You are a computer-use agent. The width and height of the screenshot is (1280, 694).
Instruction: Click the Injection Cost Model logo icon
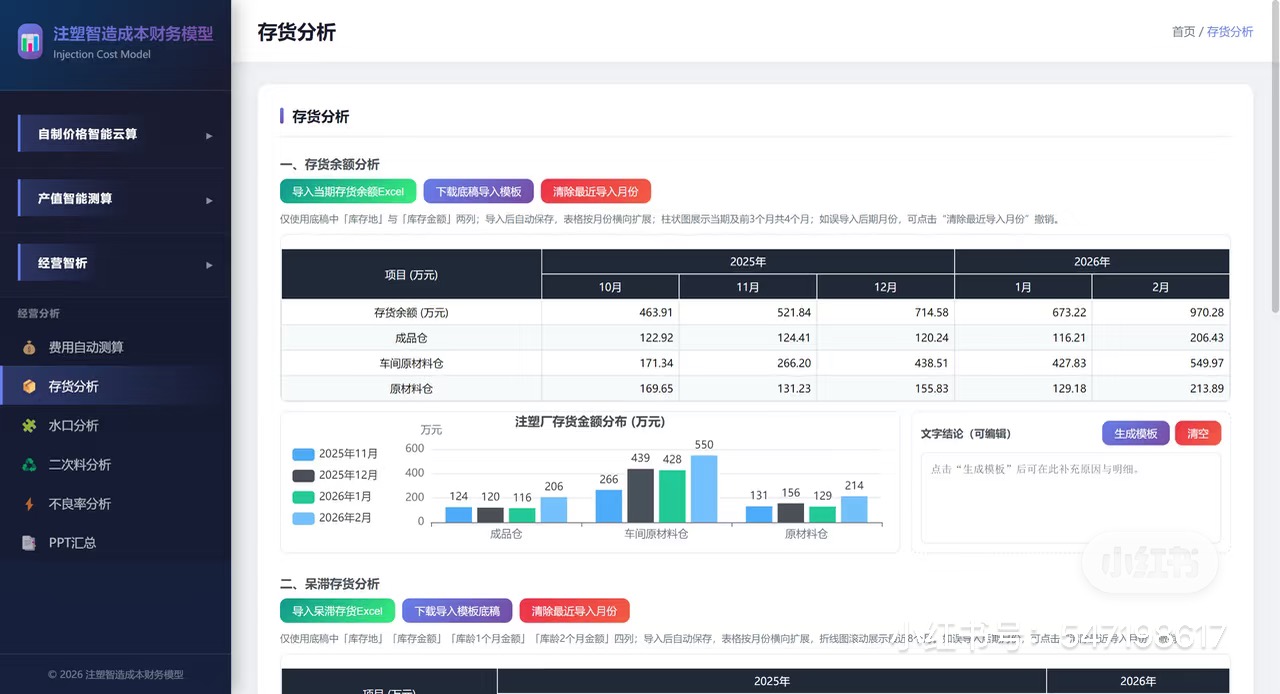[x=30, y=42]
